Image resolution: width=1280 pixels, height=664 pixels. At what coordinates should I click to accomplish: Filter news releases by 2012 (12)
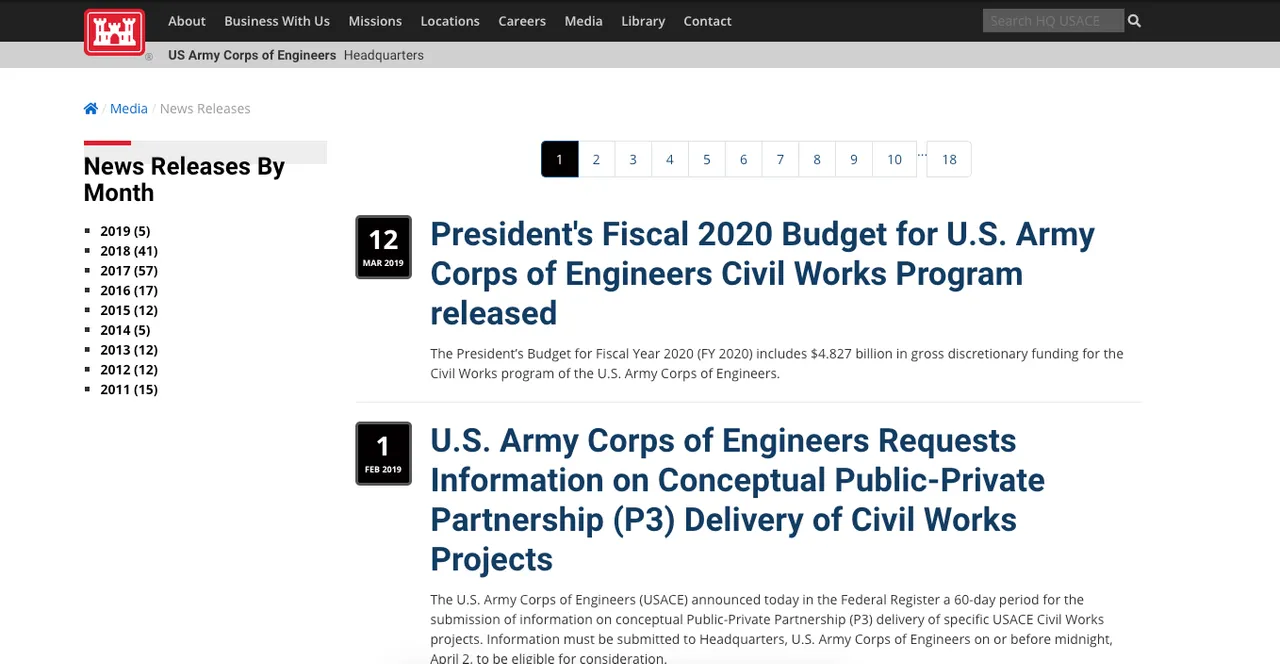tap(129, 370)
